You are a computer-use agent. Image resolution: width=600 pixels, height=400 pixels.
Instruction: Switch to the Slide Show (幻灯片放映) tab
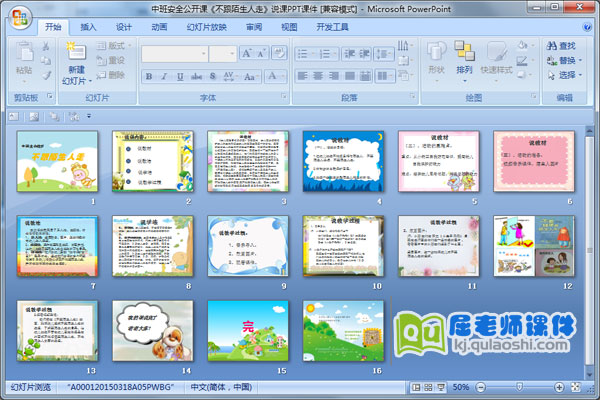(x=206, y=27)
